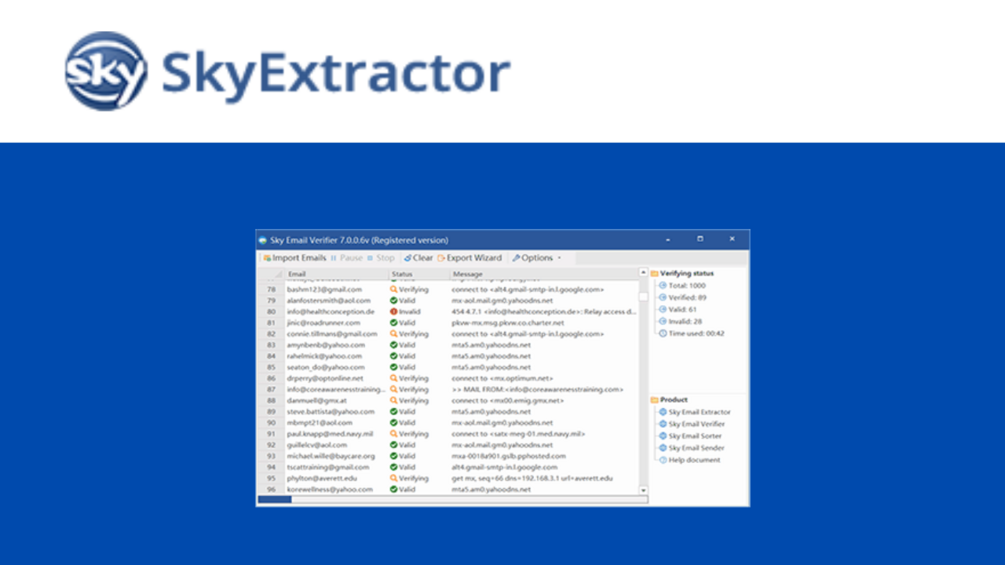Screen dimensions: 1005x565
Task: Click the clock icon beside Time used
Action: point(663,334)
